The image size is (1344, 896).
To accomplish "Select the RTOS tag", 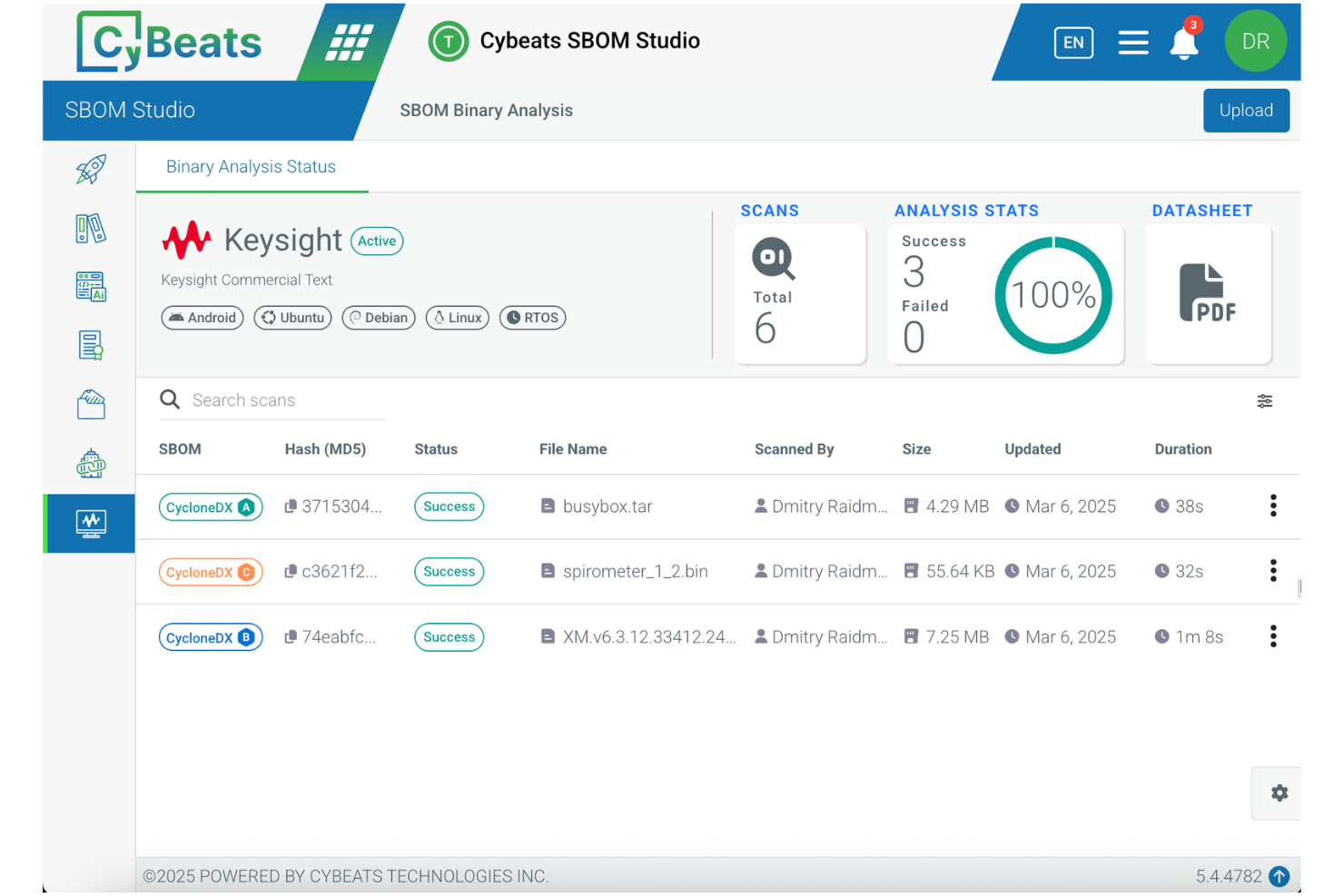I will tap(533, 318).
